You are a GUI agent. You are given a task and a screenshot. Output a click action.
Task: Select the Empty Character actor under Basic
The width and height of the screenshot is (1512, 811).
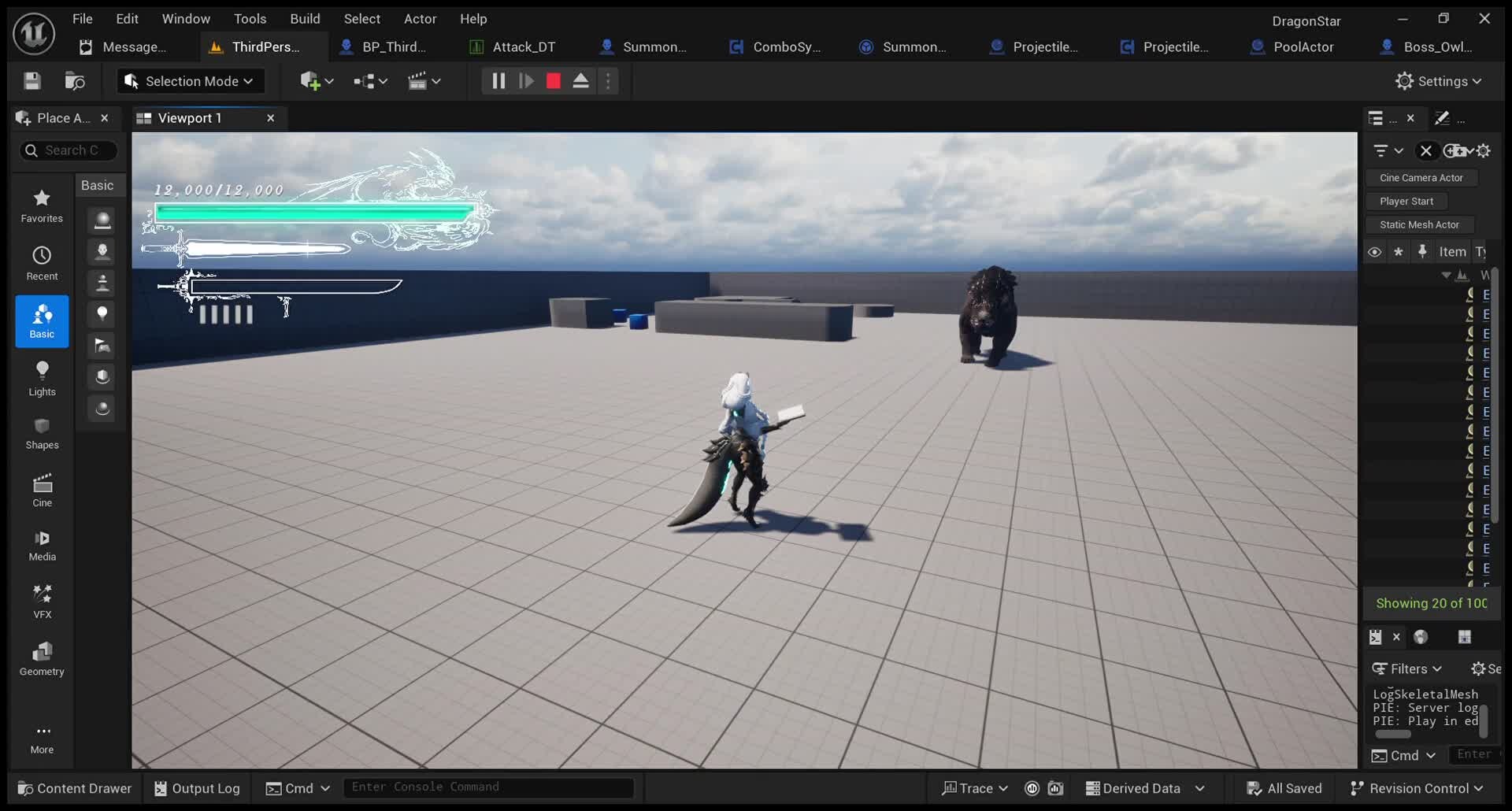point(102,251)
